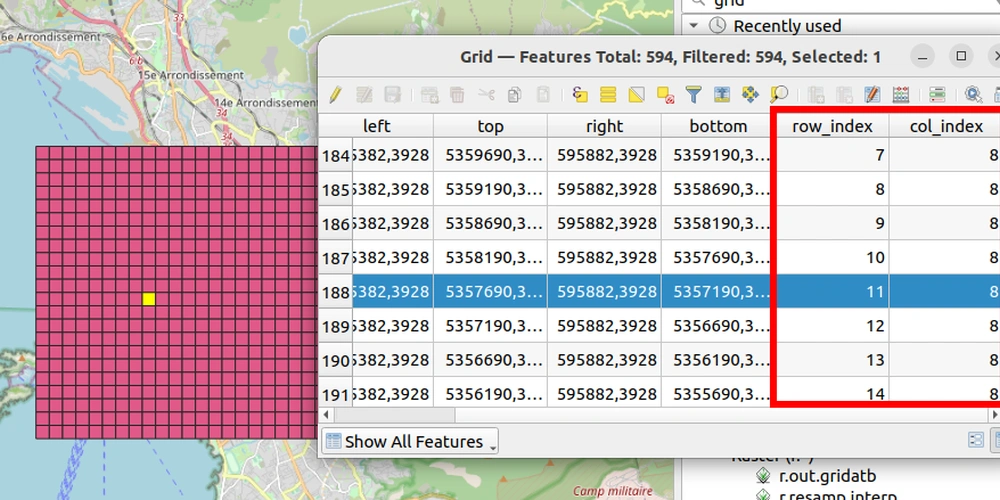This screenshot has width=1000, height=500.
Task: Select row number 191 header
Action: click(x=335, y=393)
